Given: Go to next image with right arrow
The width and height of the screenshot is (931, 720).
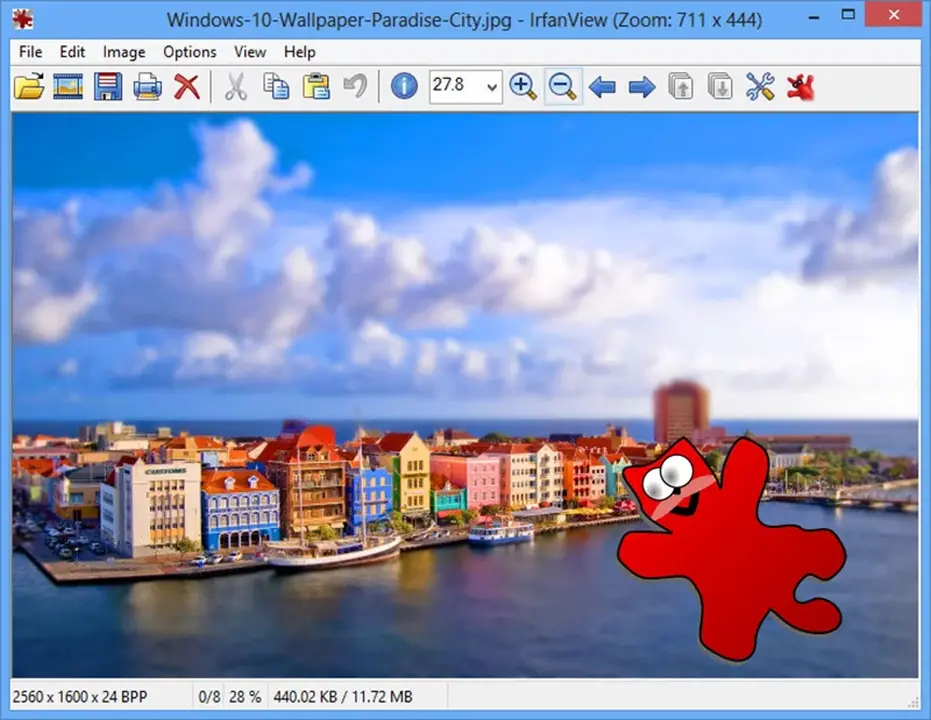Looking at the screenshot, I should pos(641,87).
